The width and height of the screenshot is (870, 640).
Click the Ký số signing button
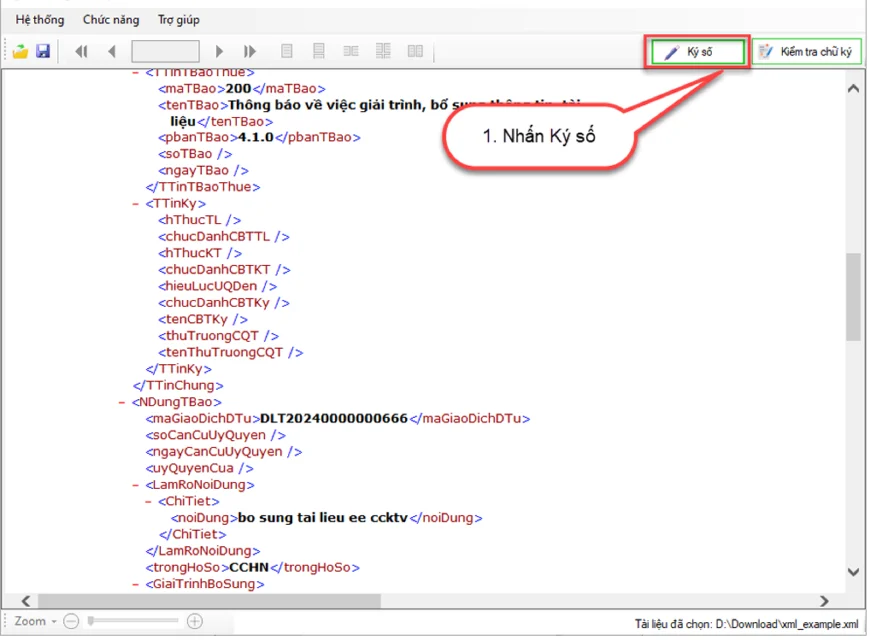click(697, 52)
